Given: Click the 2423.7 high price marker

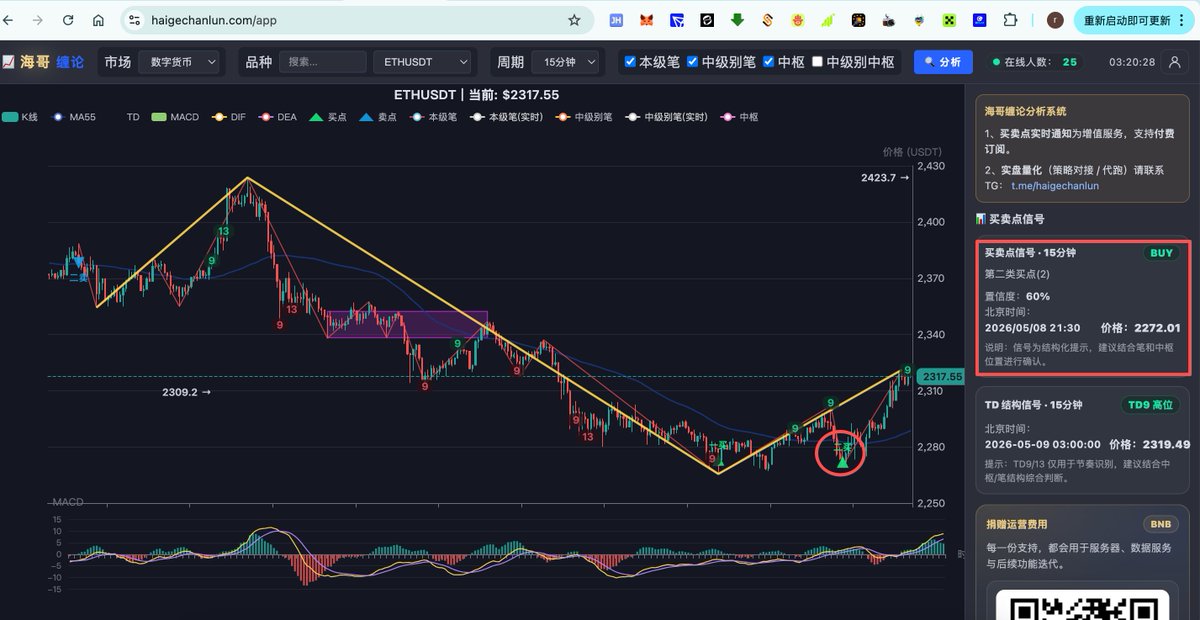Looking at the screenshot, I should pyautogui.click(x=885, y=178).
